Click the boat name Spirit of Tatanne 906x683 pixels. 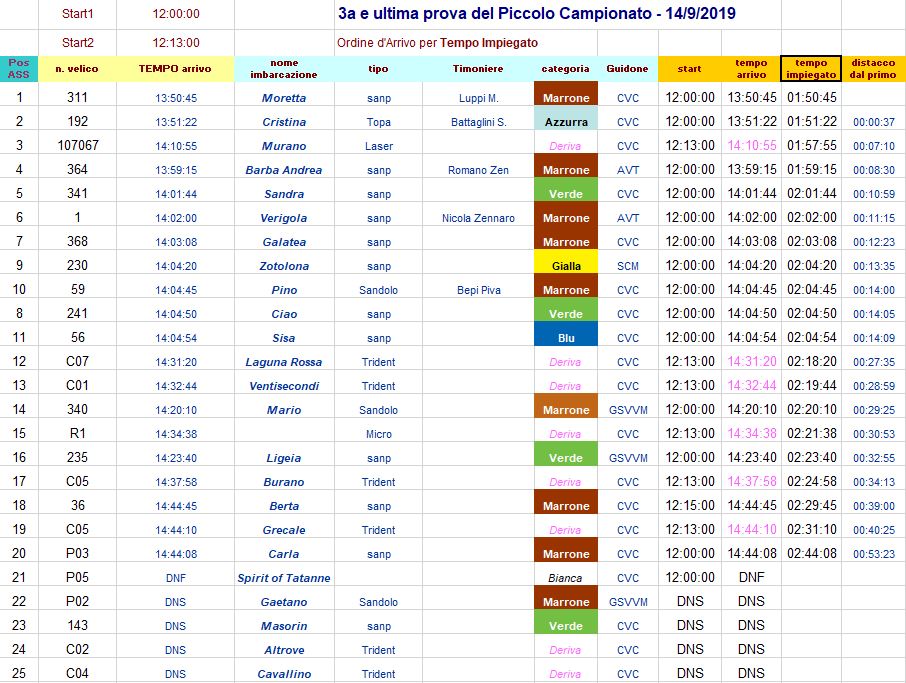(x=284, y=578)
